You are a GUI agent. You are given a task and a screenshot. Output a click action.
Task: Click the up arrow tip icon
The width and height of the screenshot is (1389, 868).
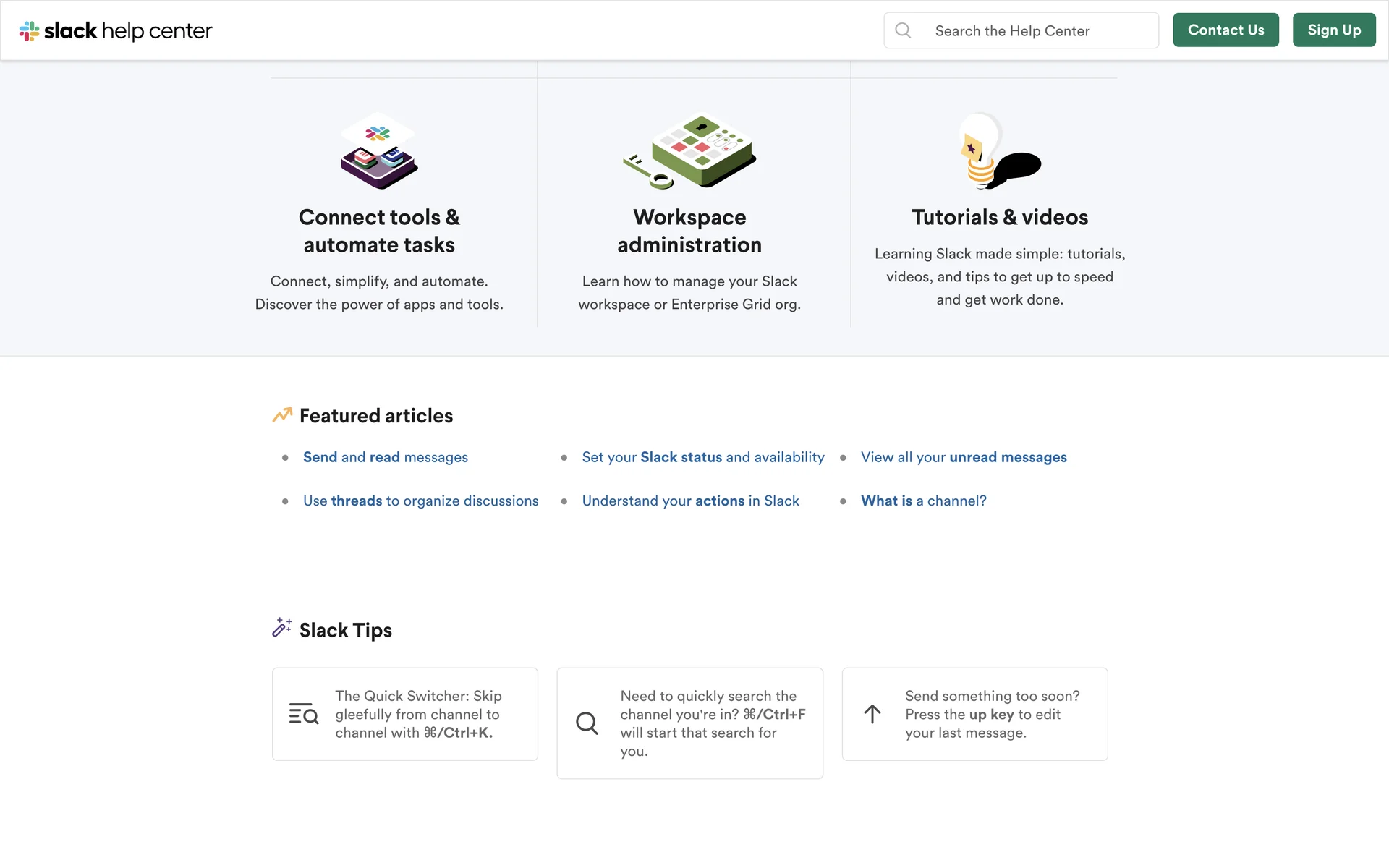pos(872,714)
